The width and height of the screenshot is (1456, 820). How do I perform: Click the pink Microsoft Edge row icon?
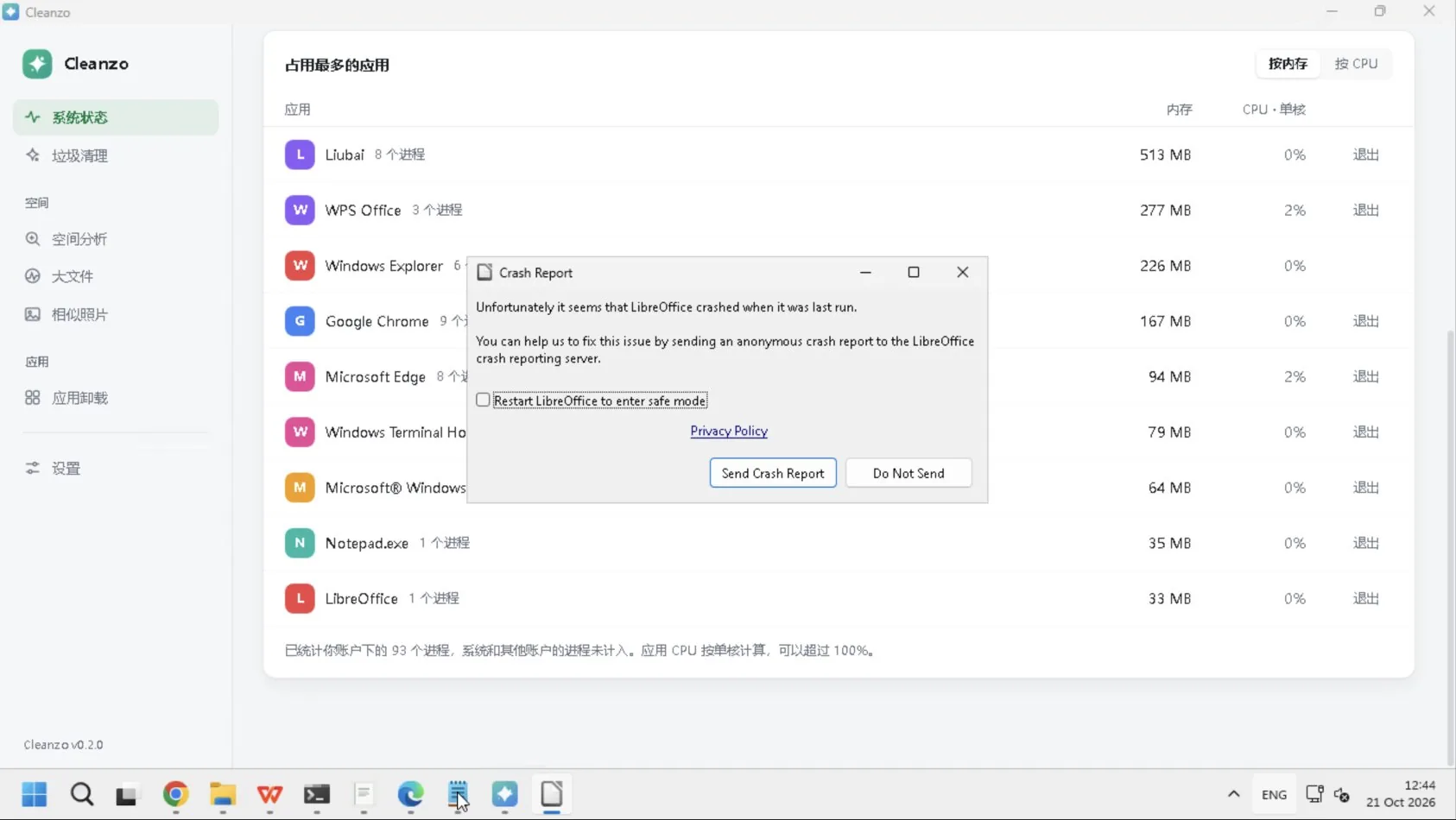pyautogui.click(x=300, y=376)
